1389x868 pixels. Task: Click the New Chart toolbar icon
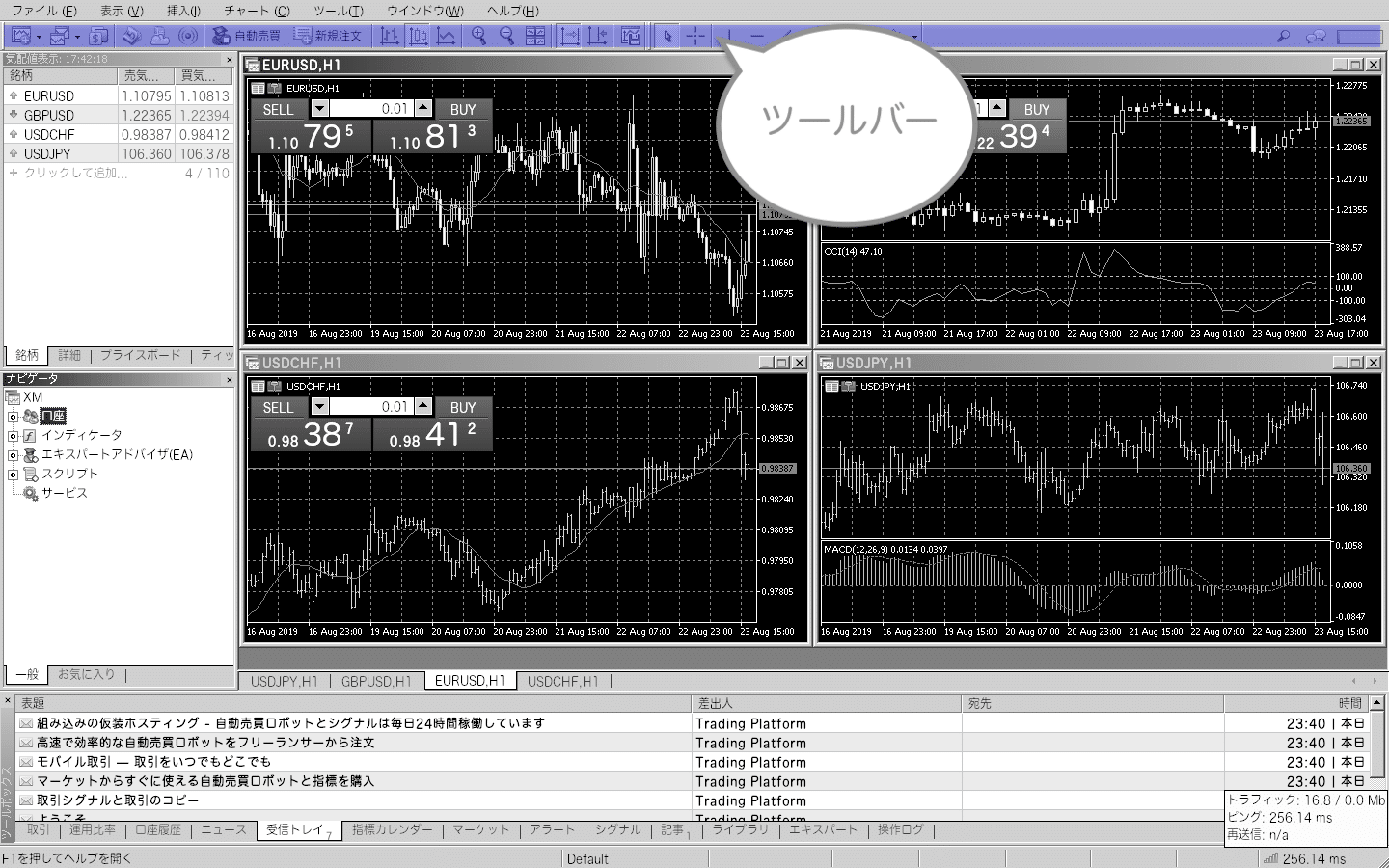point(20,36)
